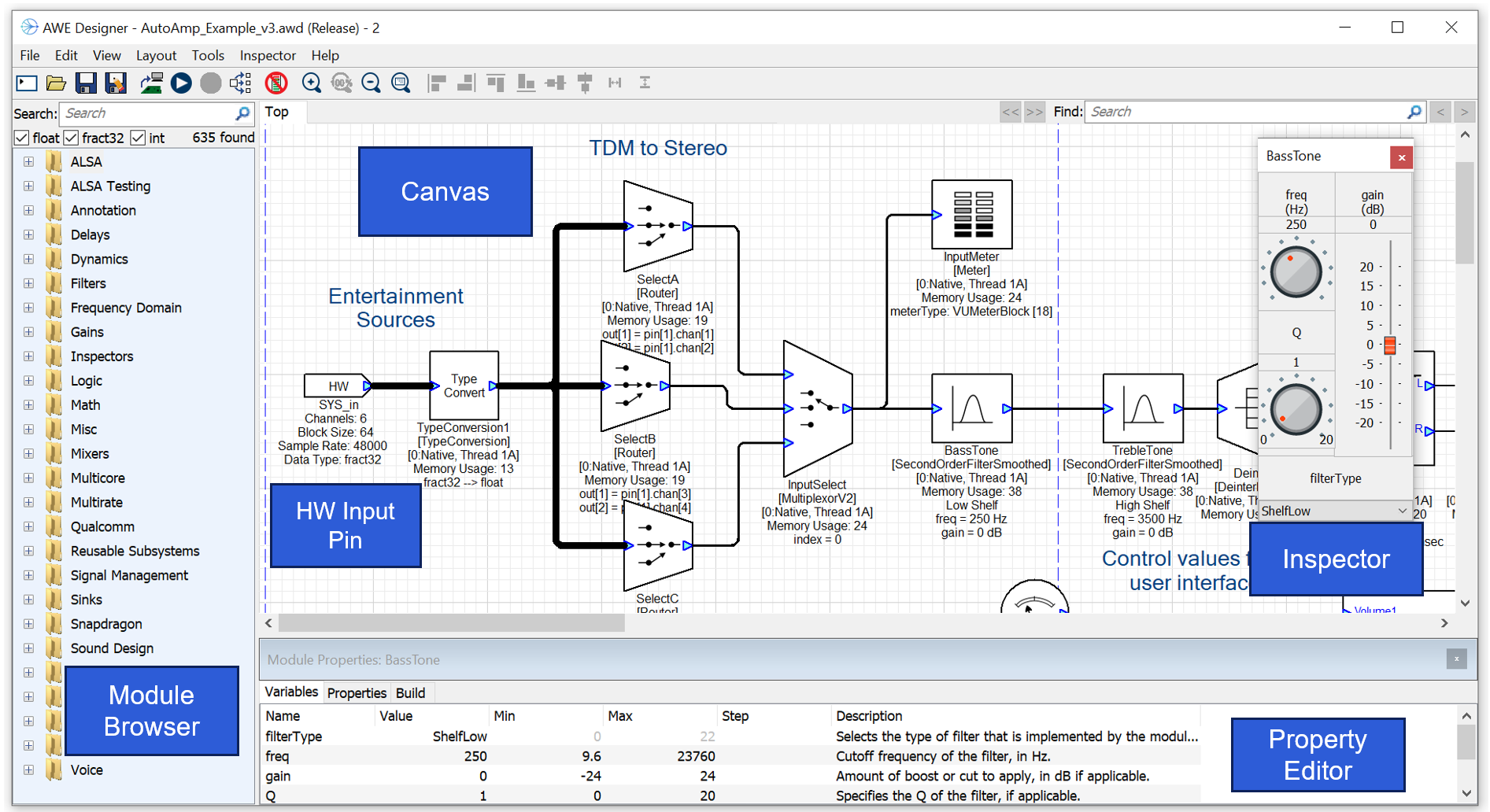The image size is (1490, 812).
Task: Expand the Frequency Domain folder
Action: tap(28, 308)
